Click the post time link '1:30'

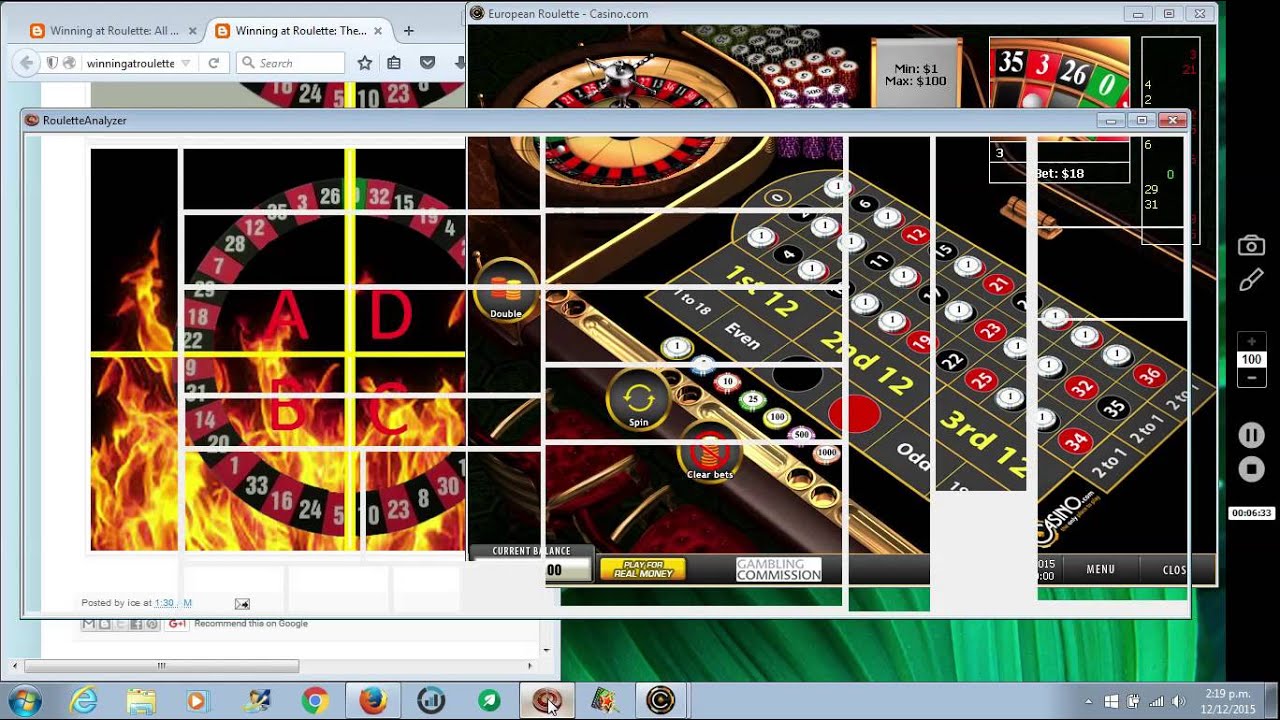tap(164, 603)
